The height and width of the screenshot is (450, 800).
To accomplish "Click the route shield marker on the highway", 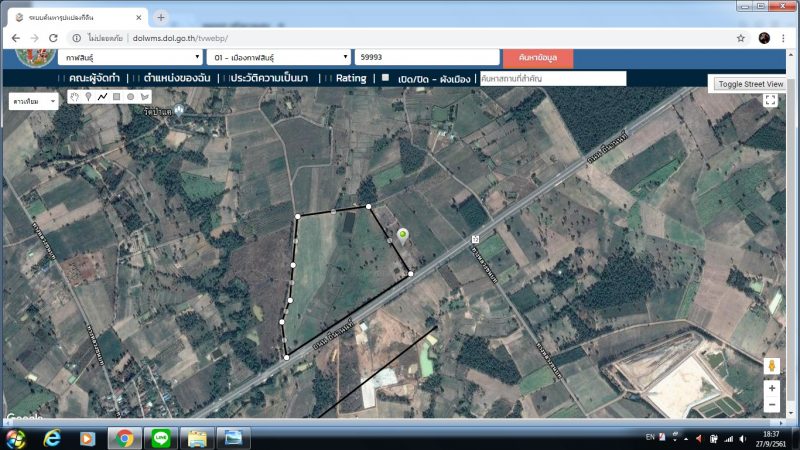I will coord(476,239).
